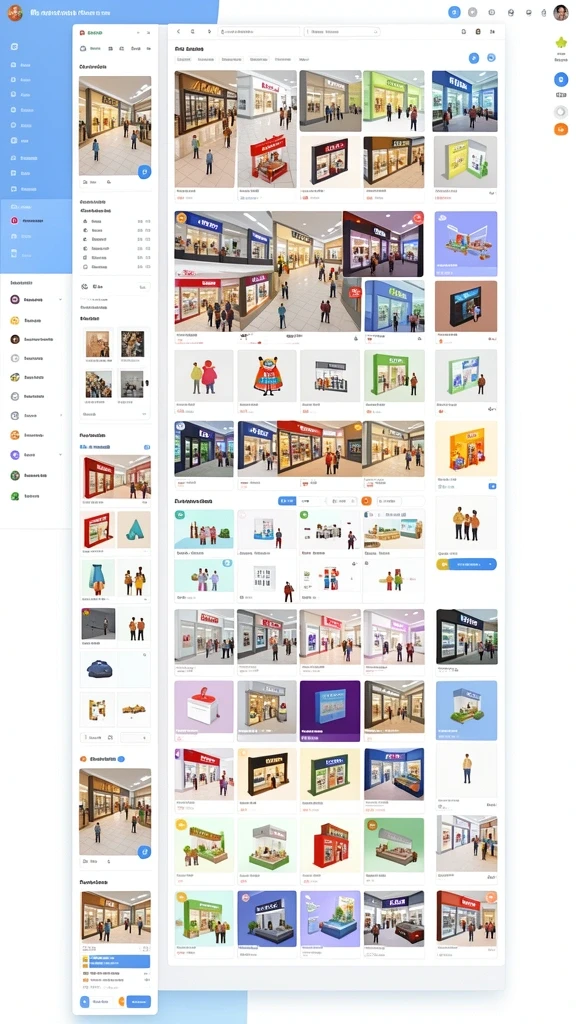Click the white button closing the left panel
The width and height of the screenshot is (576, 1024).
pyautogui.click(x=101, y=1002)
